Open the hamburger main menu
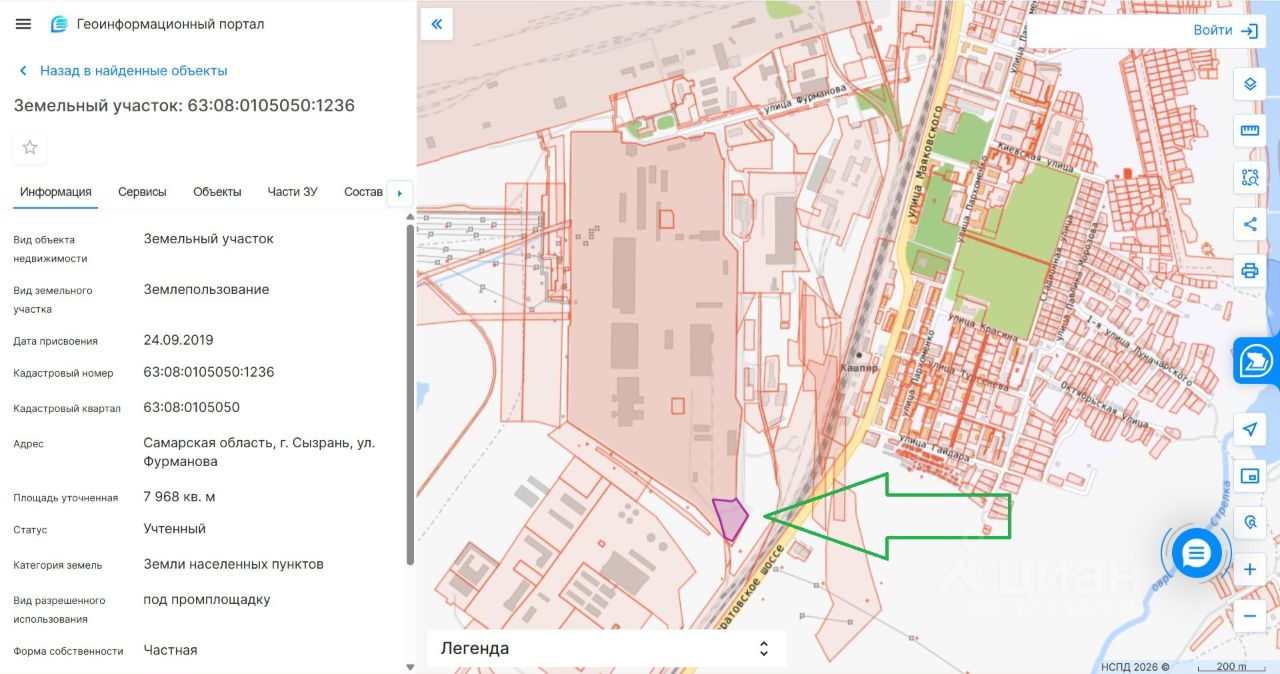Viewport: 1280px width, 674px height. tap(23, 24)
